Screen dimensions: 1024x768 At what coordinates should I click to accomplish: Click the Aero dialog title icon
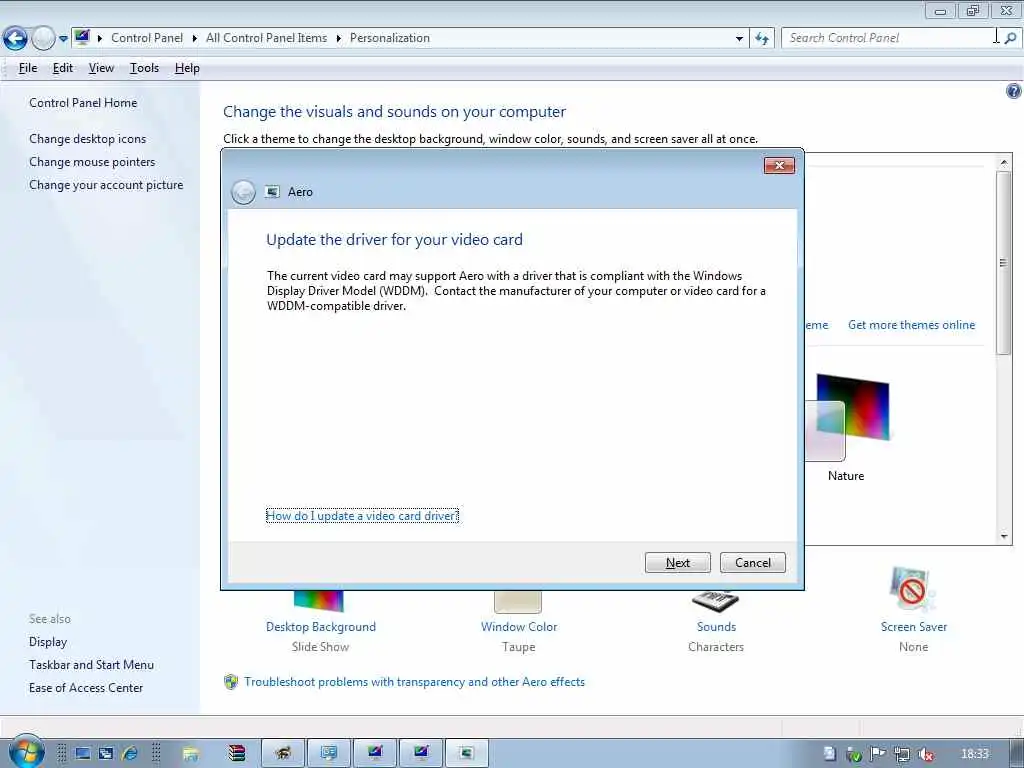tap(272, 192)
